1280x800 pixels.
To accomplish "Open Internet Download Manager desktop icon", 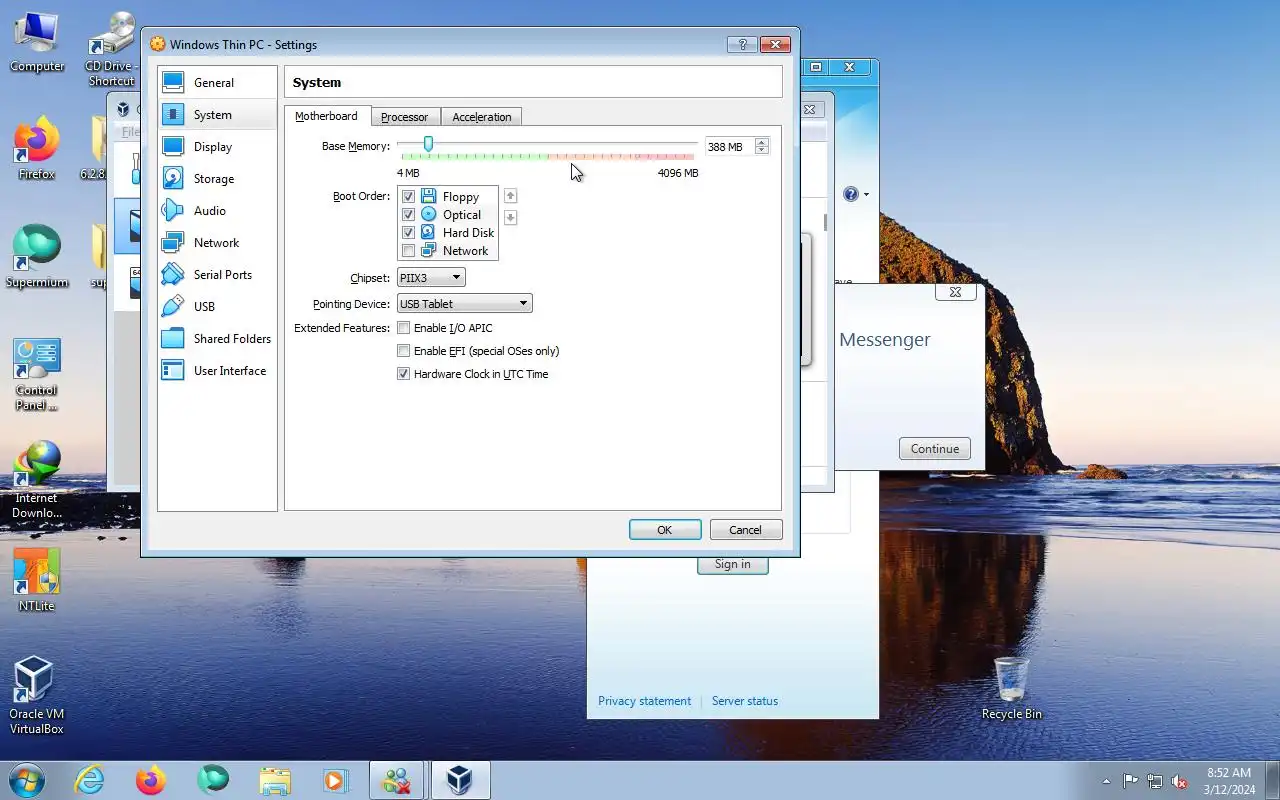I will [37, 480].
